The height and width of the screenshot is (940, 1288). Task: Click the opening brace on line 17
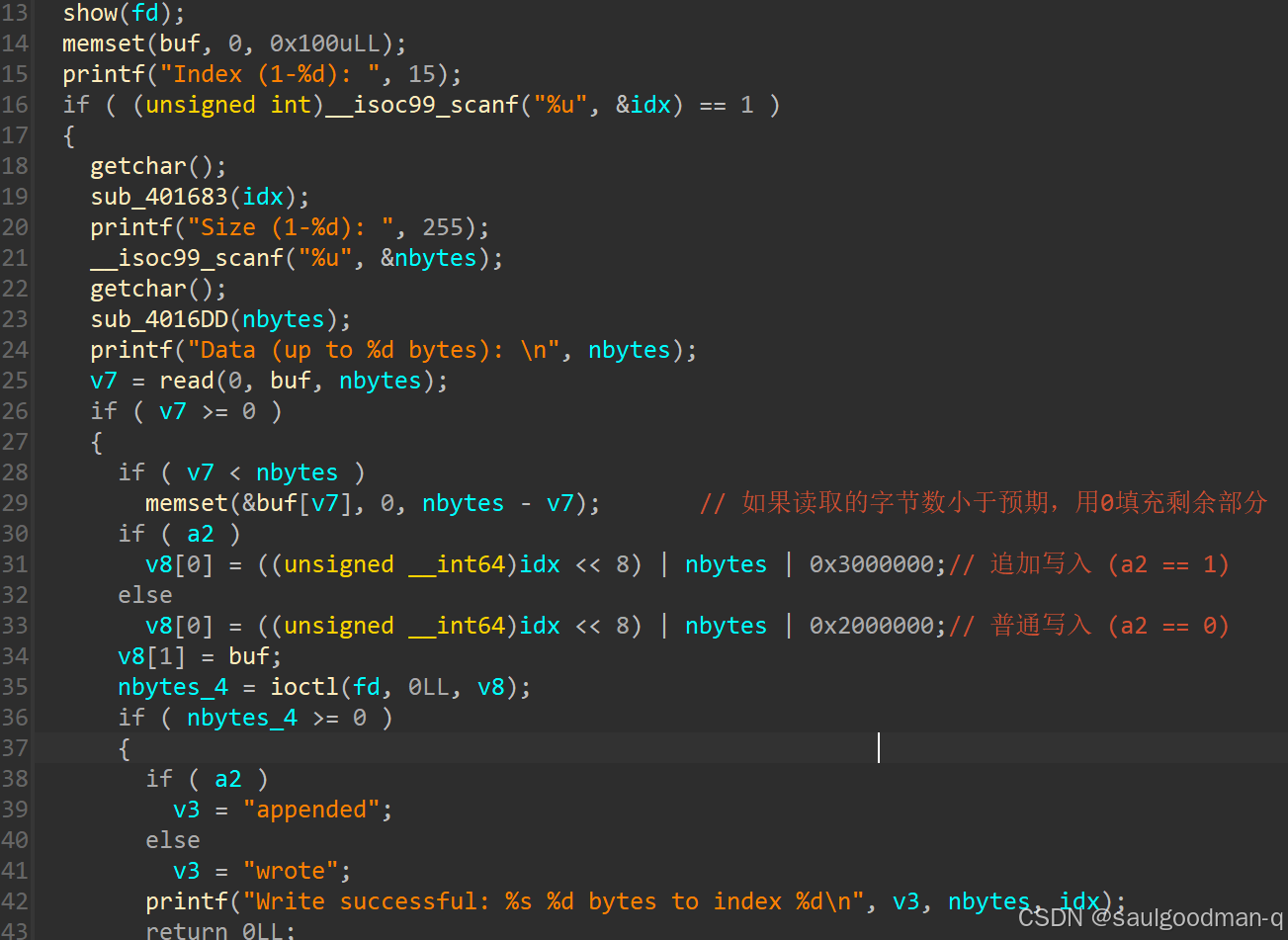pos(69,135)
